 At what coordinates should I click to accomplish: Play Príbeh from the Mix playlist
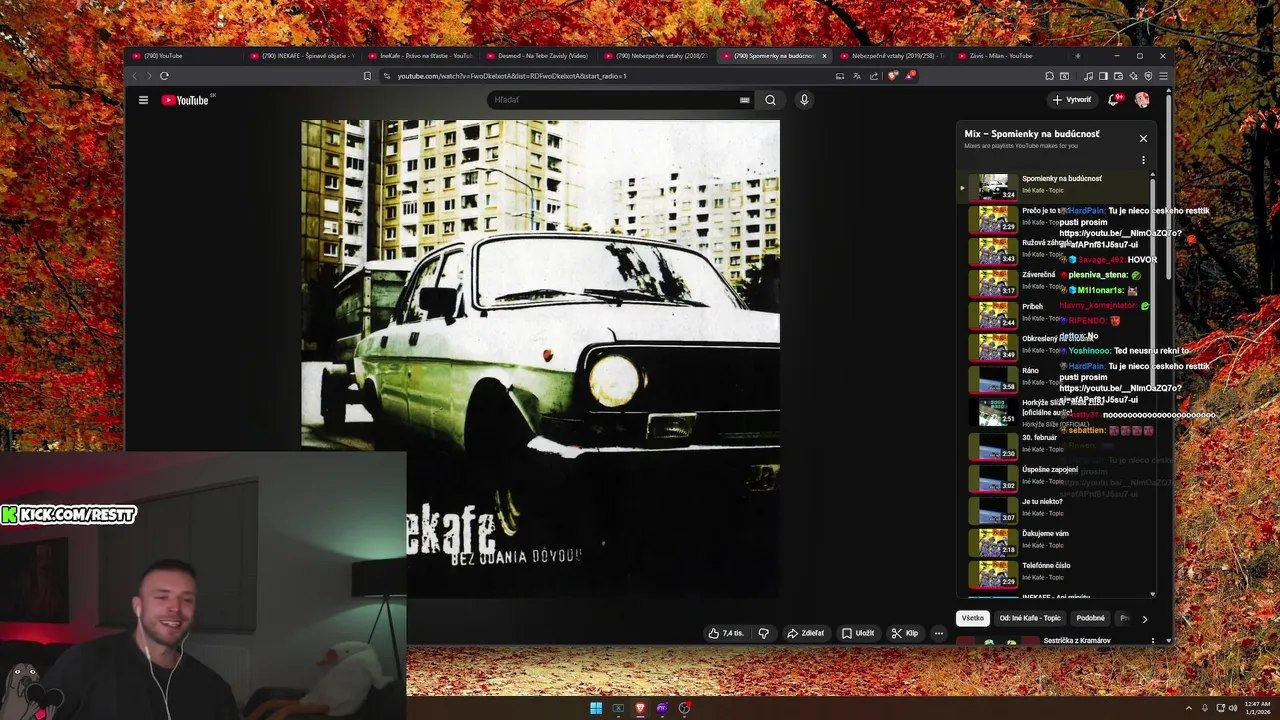[1055, 314]
